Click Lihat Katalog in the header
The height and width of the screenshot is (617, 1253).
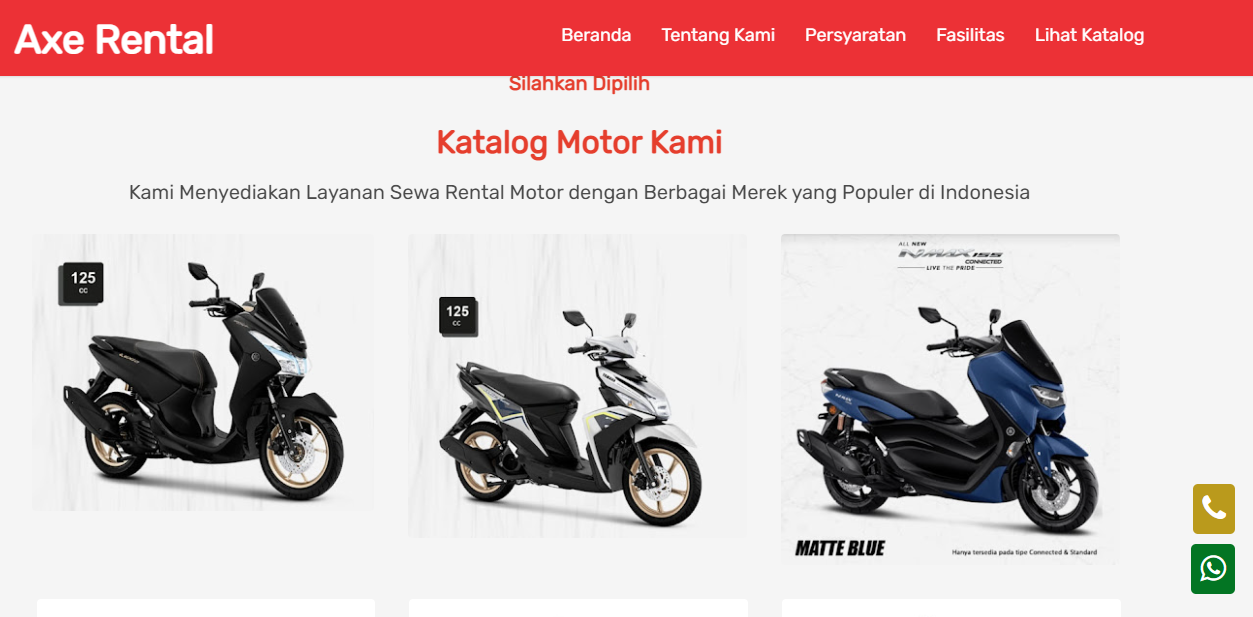(x=1089, y=35)
